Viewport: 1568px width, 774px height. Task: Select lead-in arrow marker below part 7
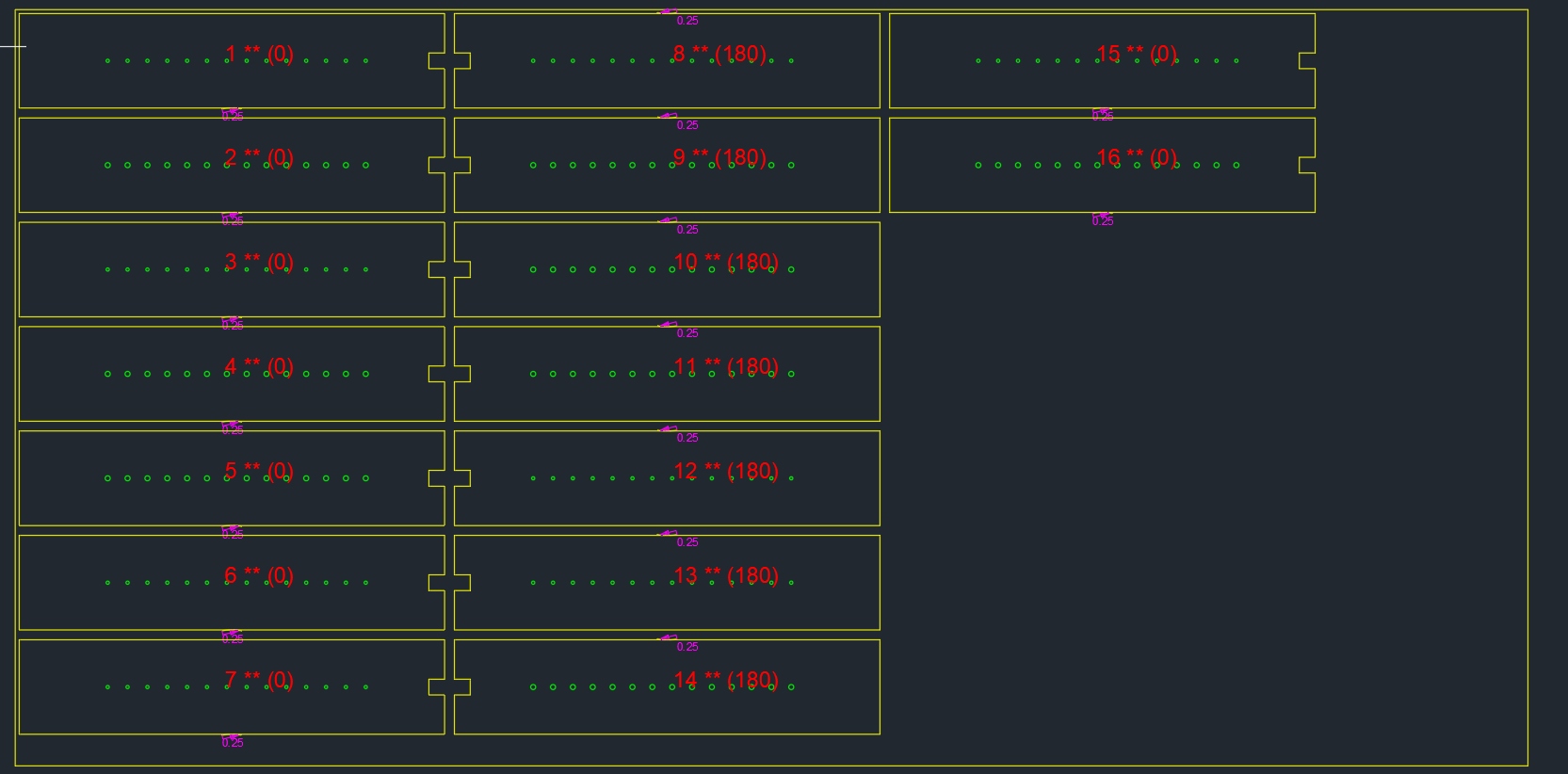(231, 737)
